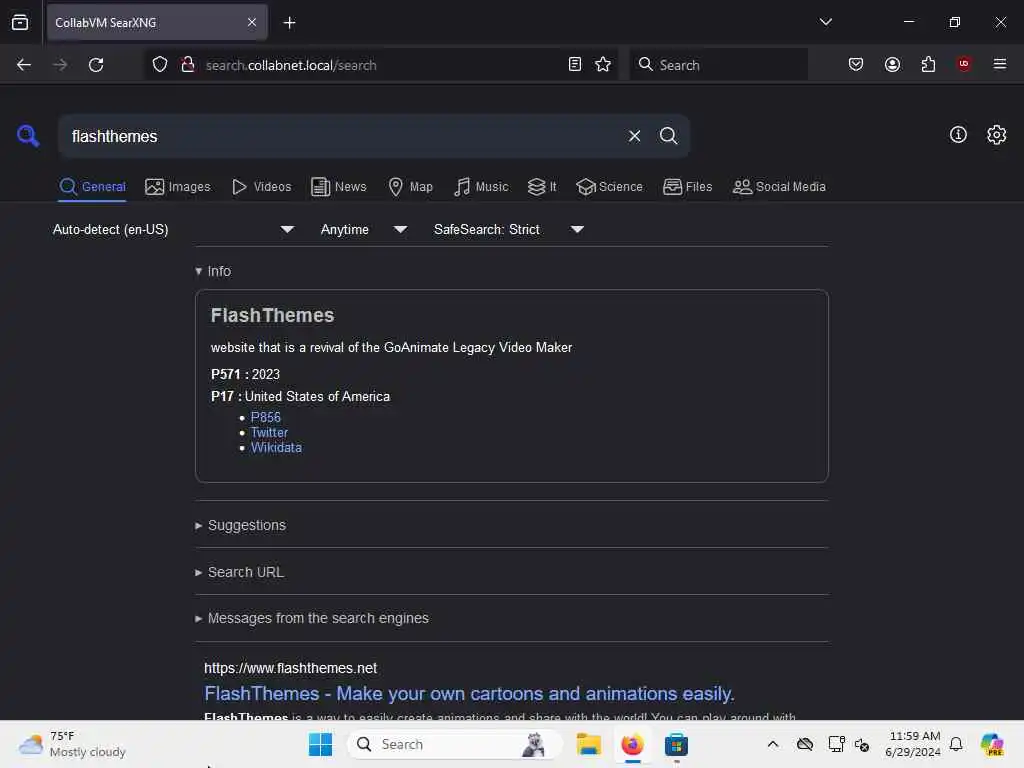Open the Twitter link

[269, 432]
